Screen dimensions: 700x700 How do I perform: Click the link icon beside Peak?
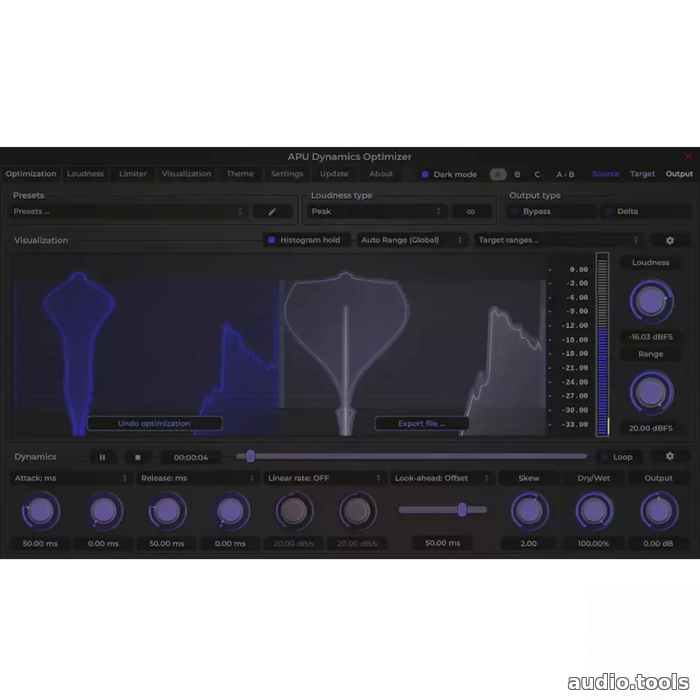471,212
